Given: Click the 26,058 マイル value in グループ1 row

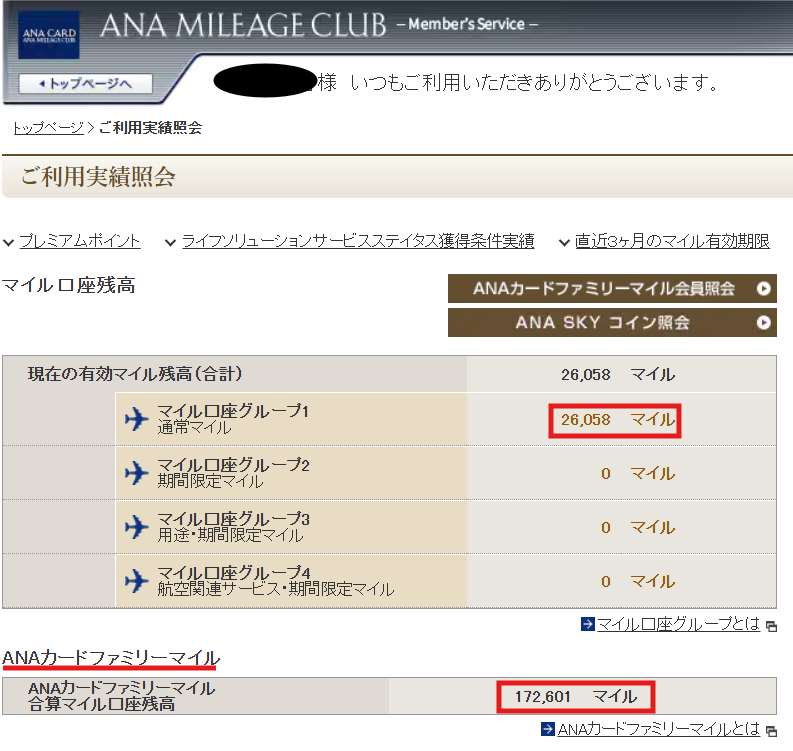Looking at the screenshot, I should pos(616,420).
